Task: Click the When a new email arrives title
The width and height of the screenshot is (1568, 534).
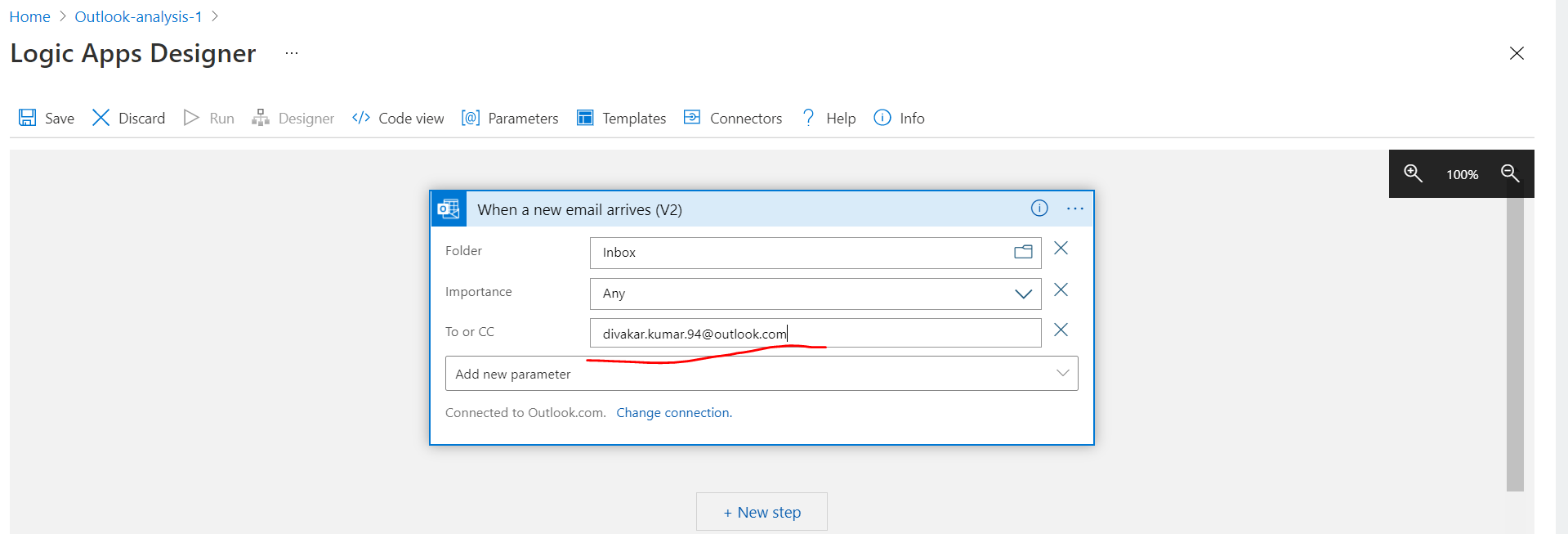Action: click(x=579, y=209)
